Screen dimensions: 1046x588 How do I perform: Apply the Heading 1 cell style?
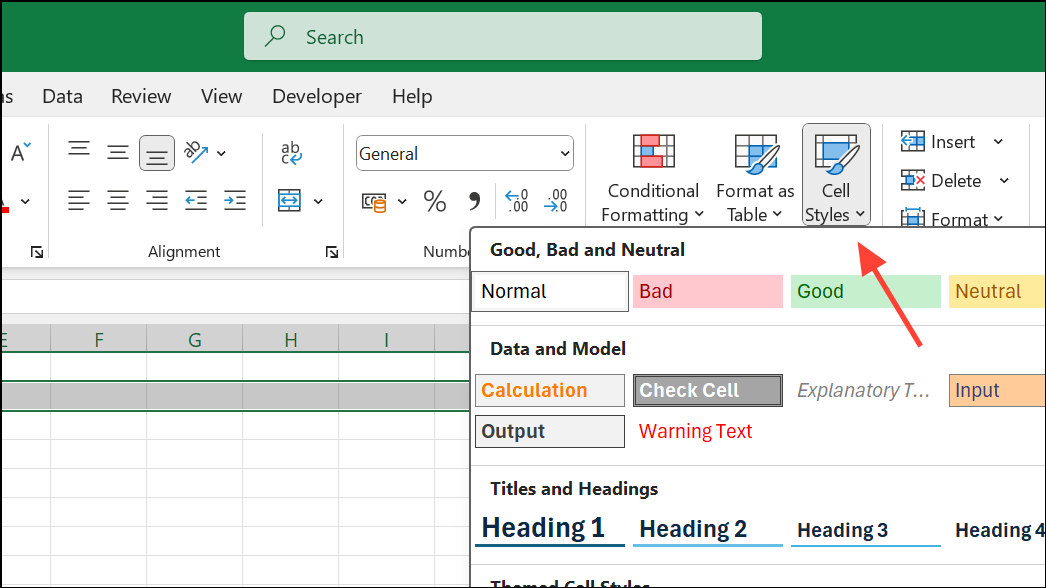tap(549, 527)
